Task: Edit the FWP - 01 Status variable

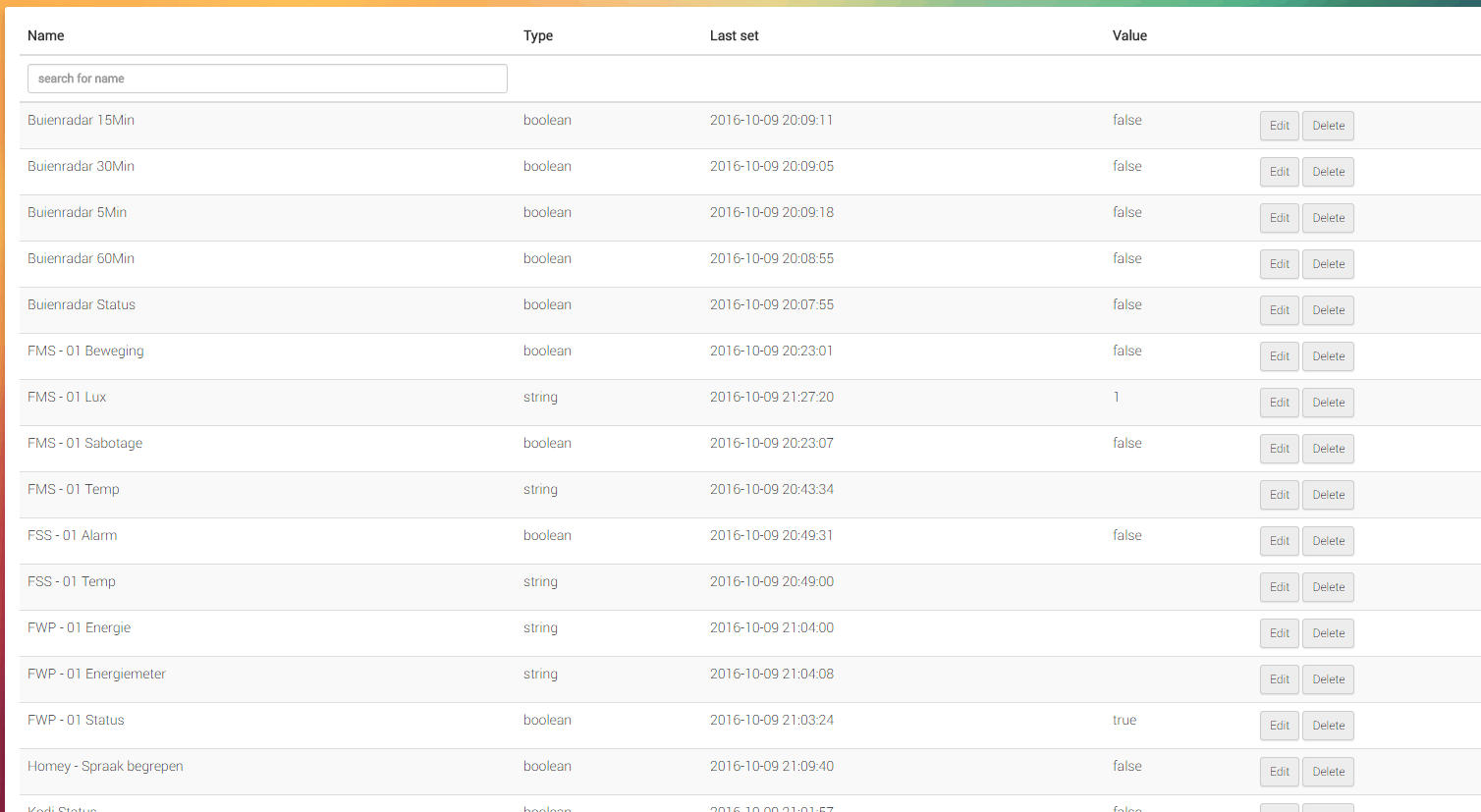Action: (1280, 726)
